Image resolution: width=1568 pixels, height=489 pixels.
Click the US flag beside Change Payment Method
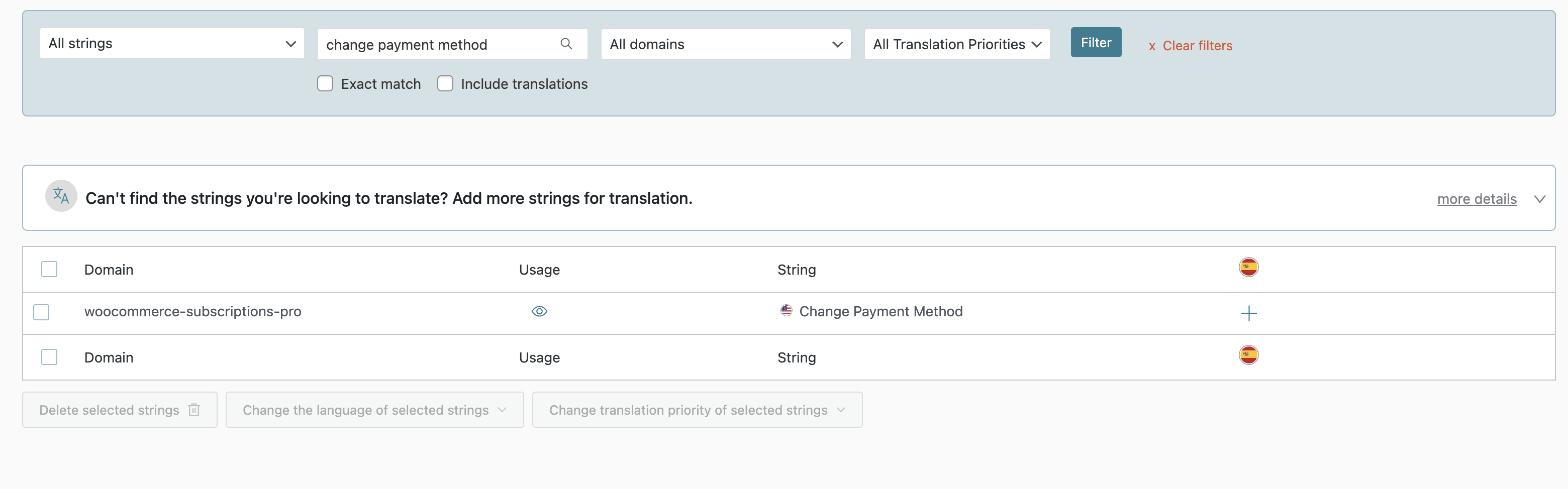pyautogui.click(x=786, y=310)
